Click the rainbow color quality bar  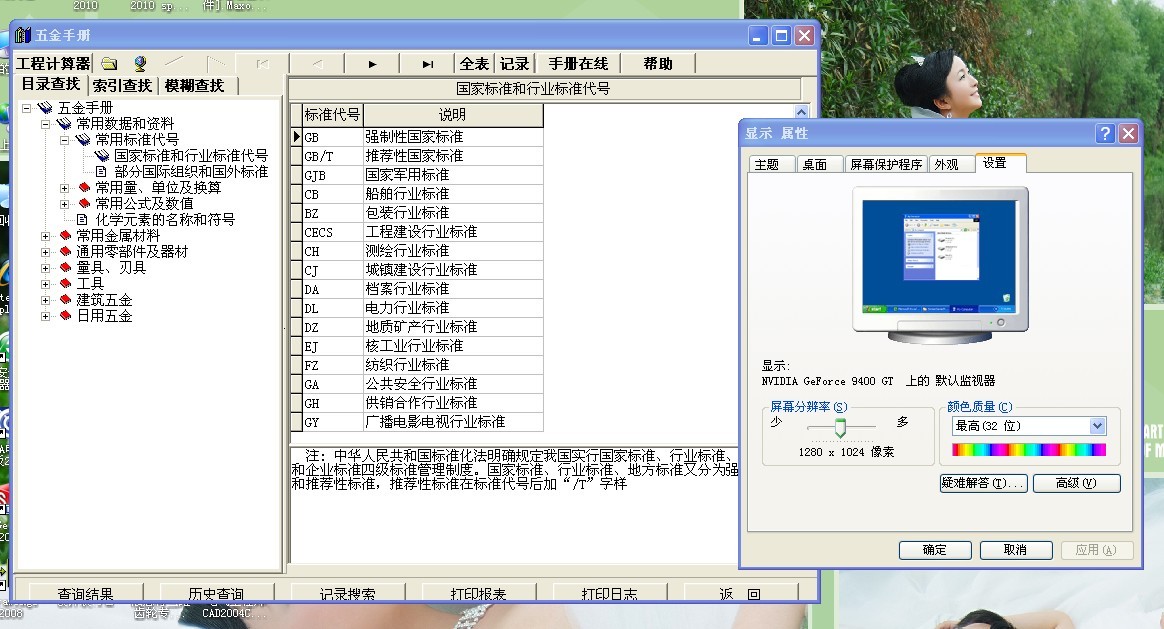point(1029,449)
